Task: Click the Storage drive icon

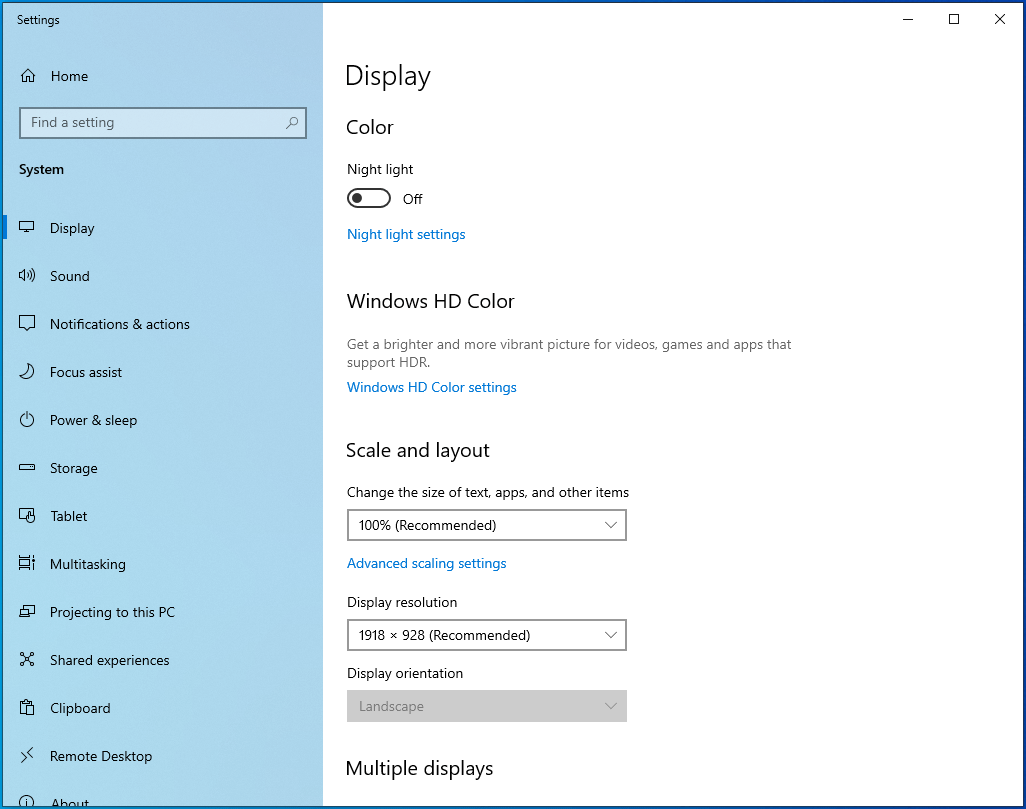Action: pos(28,468)
